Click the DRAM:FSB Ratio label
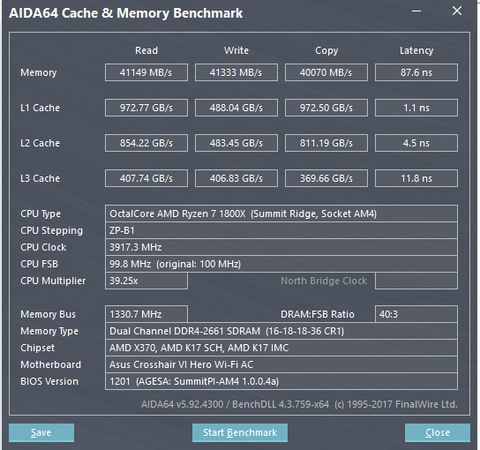 point(317,314)
